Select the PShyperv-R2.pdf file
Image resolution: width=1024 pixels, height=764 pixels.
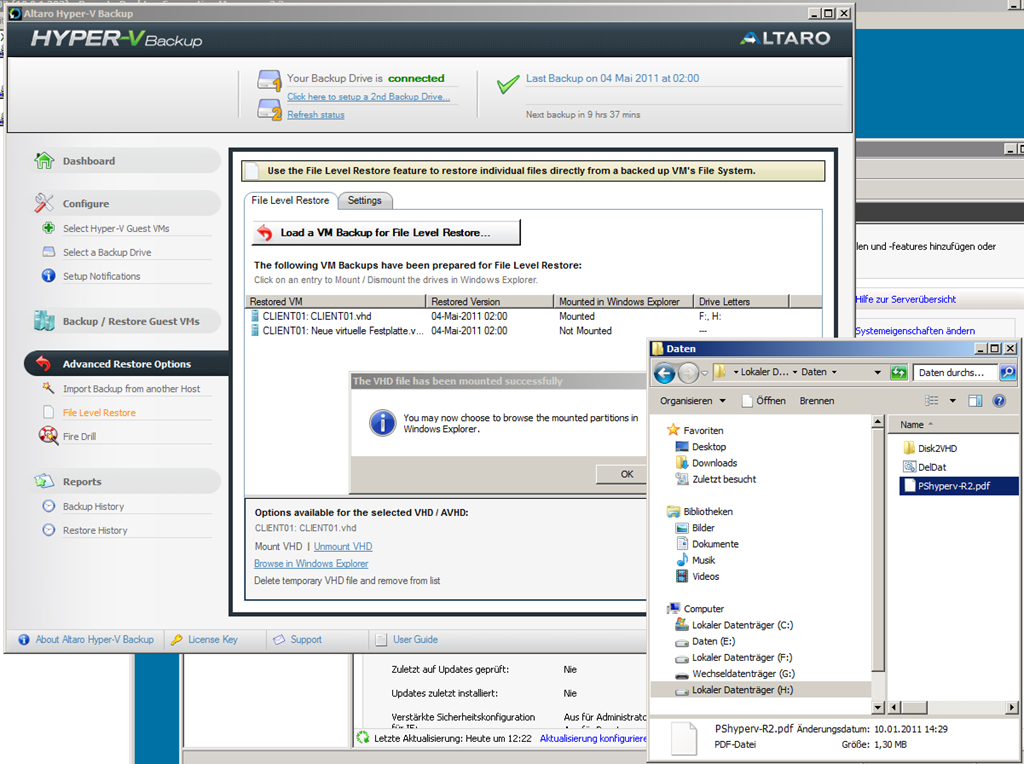[959, 486]
